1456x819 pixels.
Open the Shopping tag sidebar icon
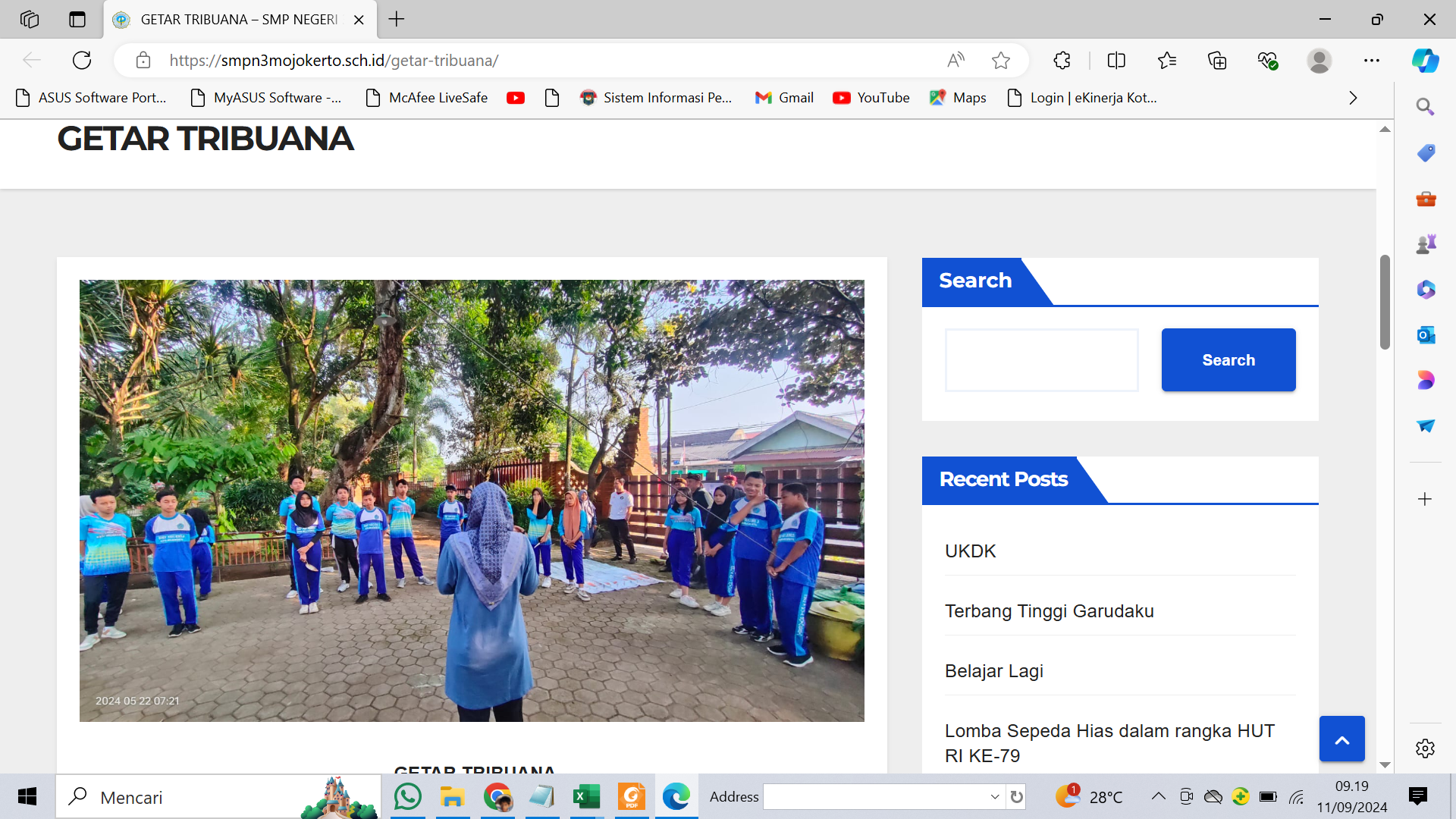click(1426, 153)
